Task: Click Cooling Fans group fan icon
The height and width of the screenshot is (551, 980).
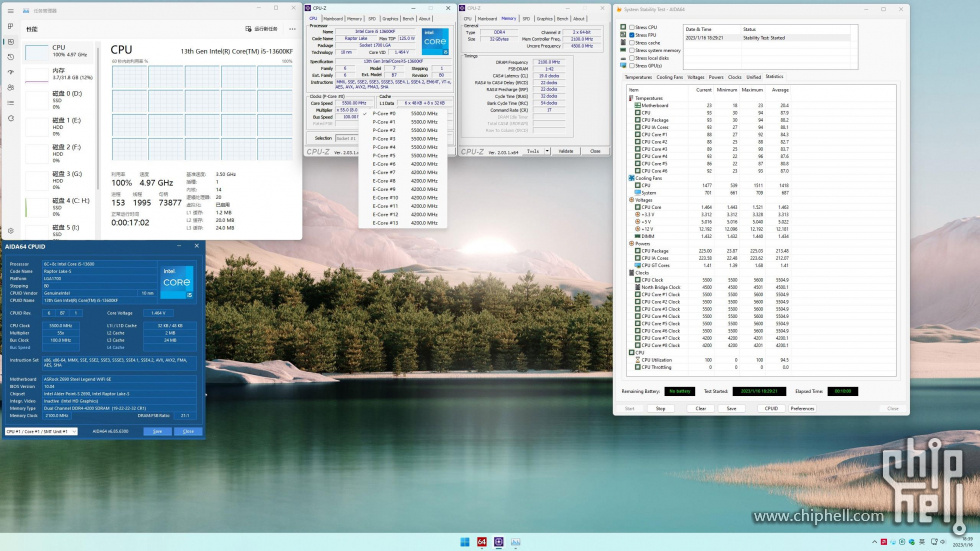Action: point(631,178)
